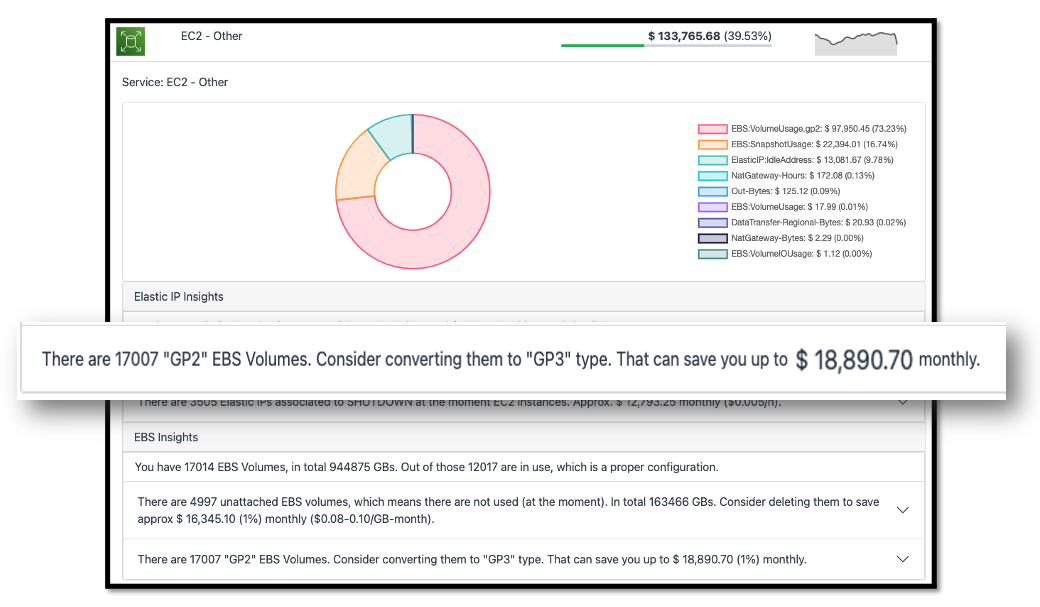Image resolution: width=1040 pixels, height=607 pixels.
Task: Click the $ 133,765.68 (39.53%) total
Action: pos(710,36)
